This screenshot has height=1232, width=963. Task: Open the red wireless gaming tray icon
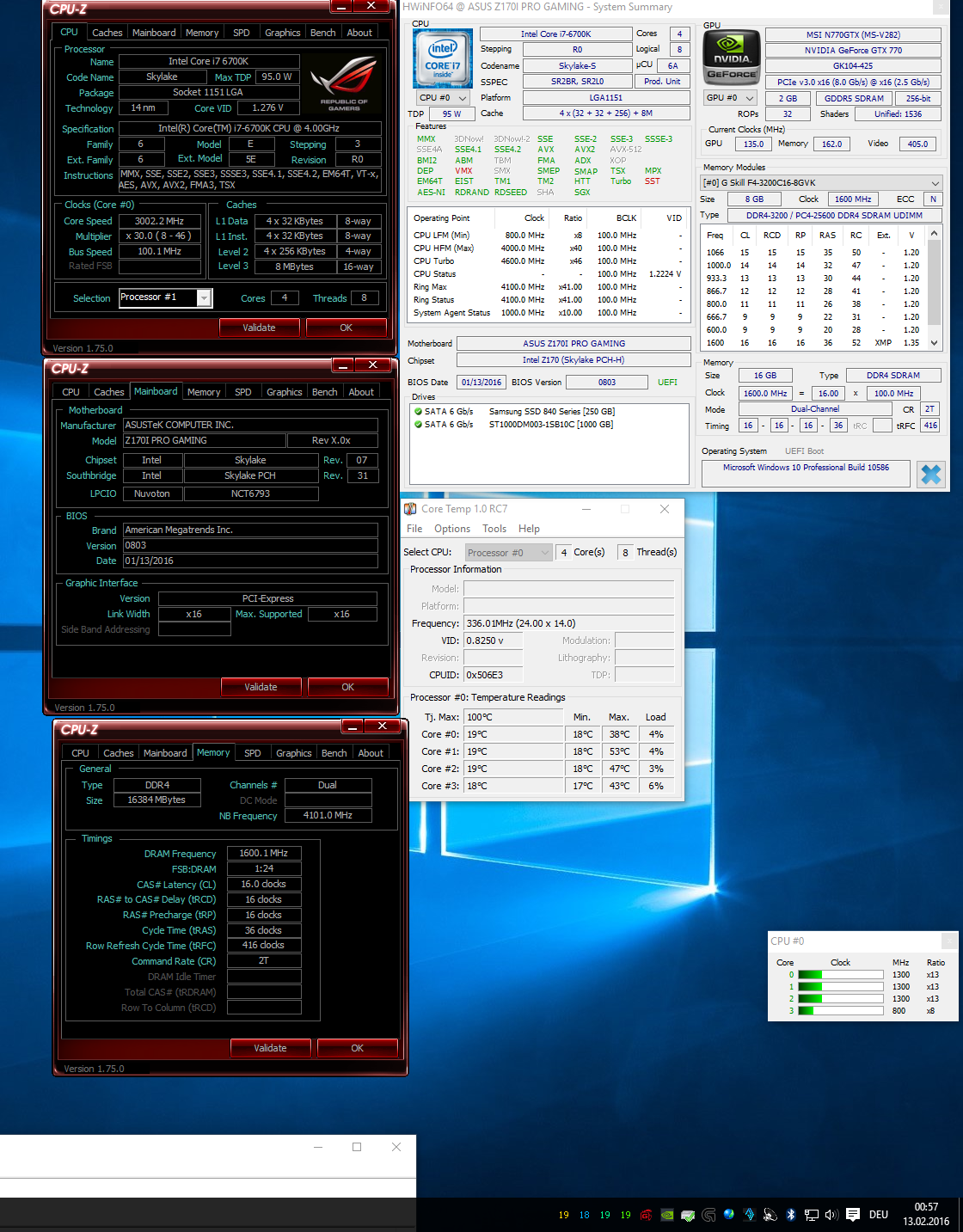pos(646,1215)
